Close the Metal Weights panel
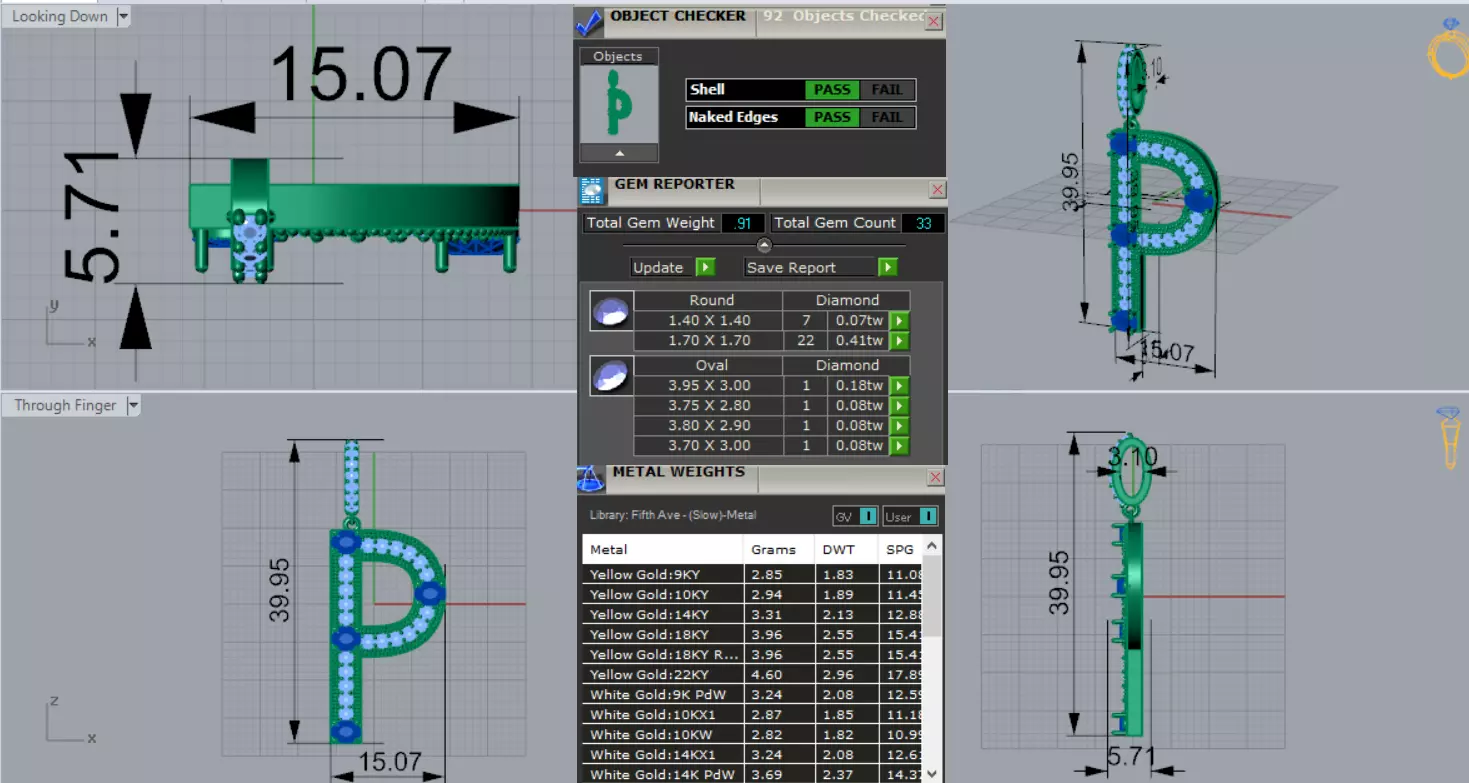Viewport: 1469px width, 783px height. (x=936, y=477)
